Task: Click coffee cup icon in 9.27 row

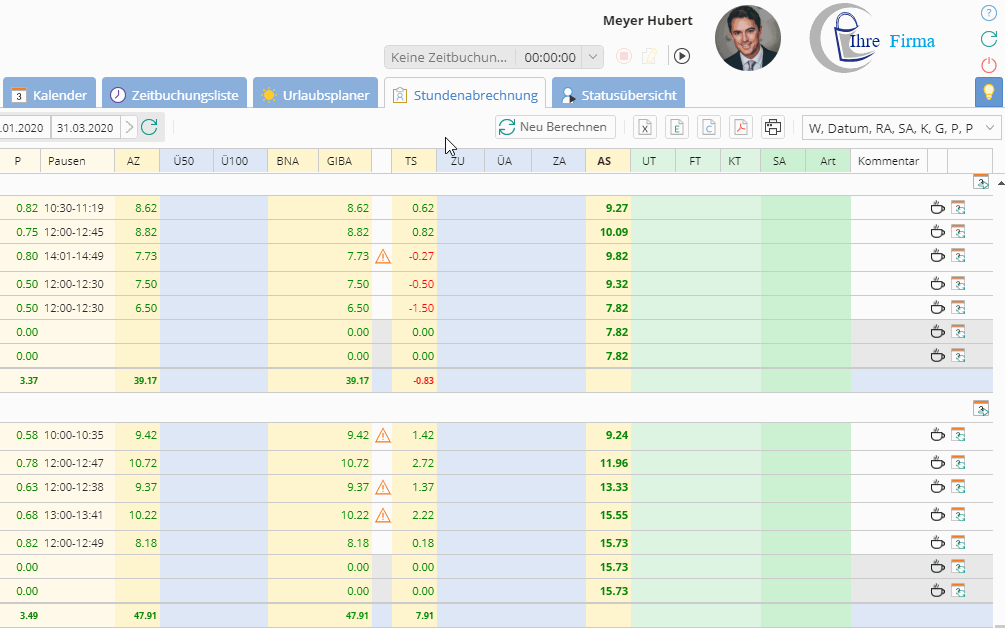Action: [x=937, y=208]
